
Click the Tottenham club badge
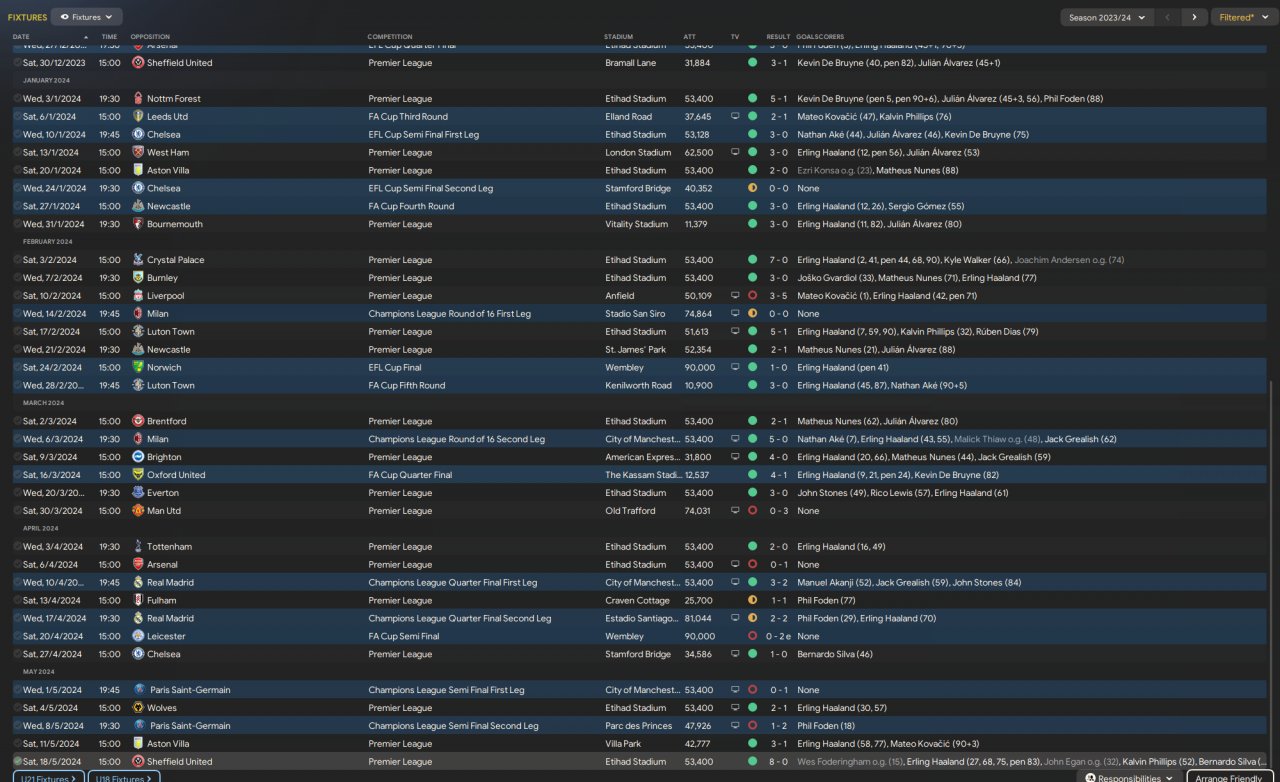138,547
